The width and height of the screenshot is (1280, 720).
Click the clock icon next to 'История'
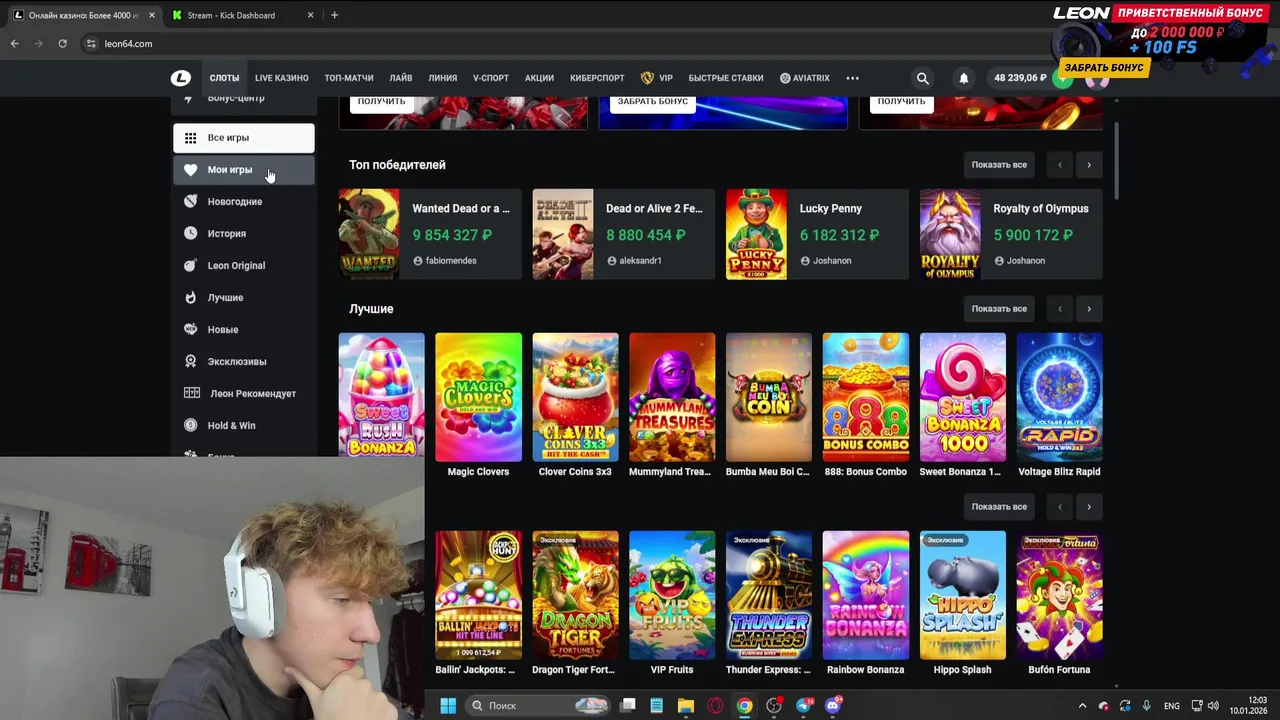pyautogui.click(x=190, y=234)
